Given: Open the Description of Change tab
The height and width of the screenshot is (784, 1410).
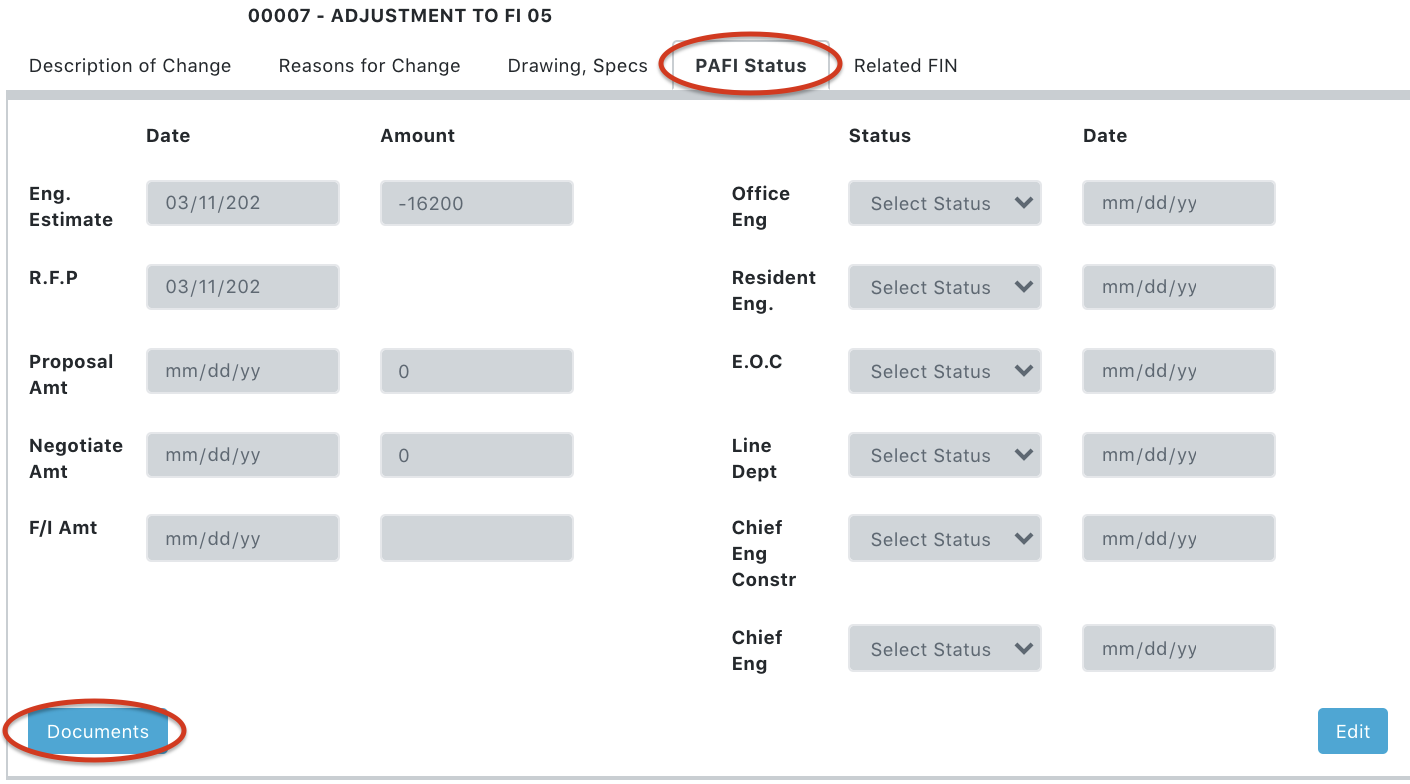Looking at the screenshot, I should click(x=130, y=66).
